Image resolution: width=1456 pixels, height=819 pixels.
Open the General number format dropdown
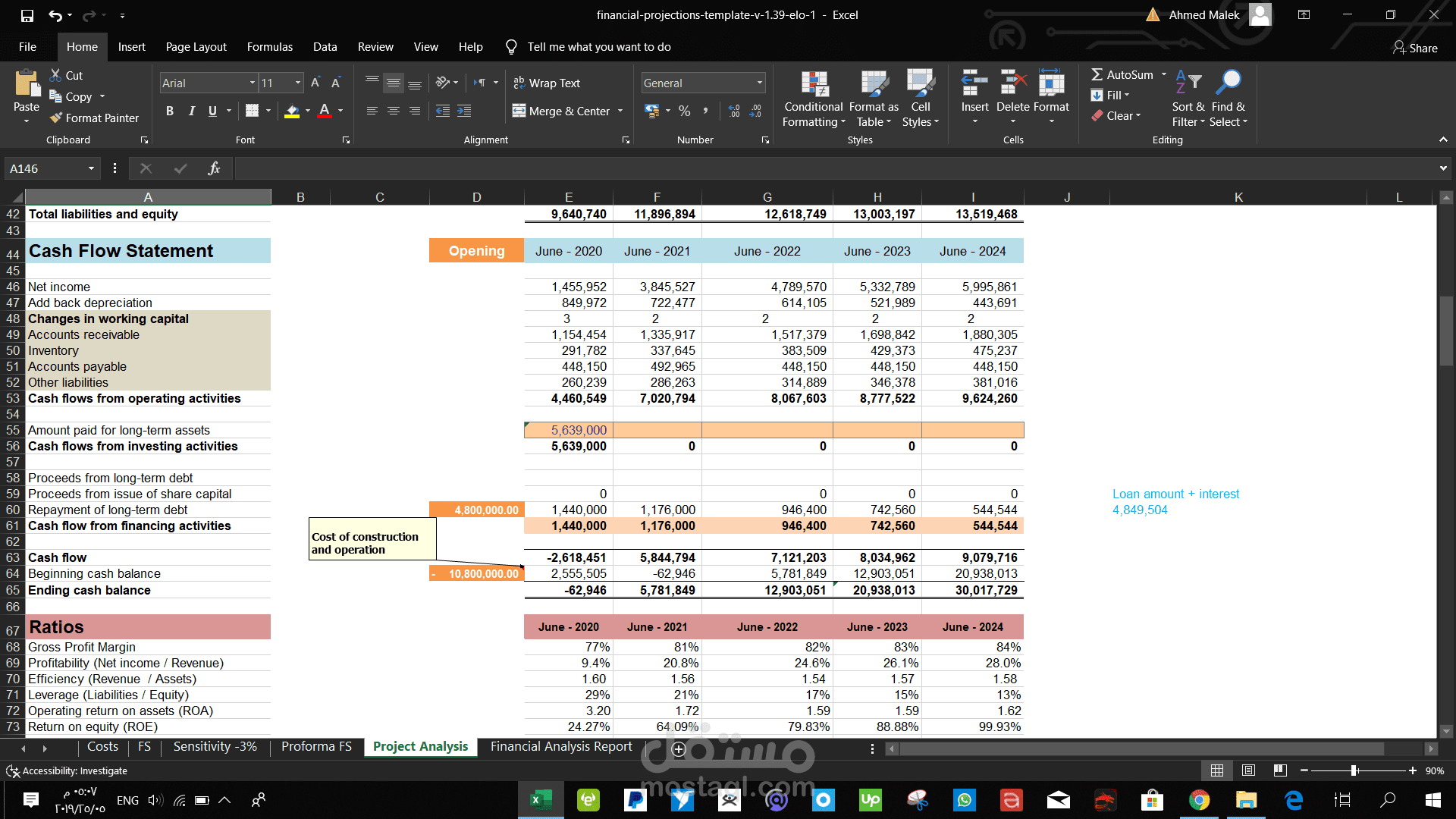coord(759,83)
